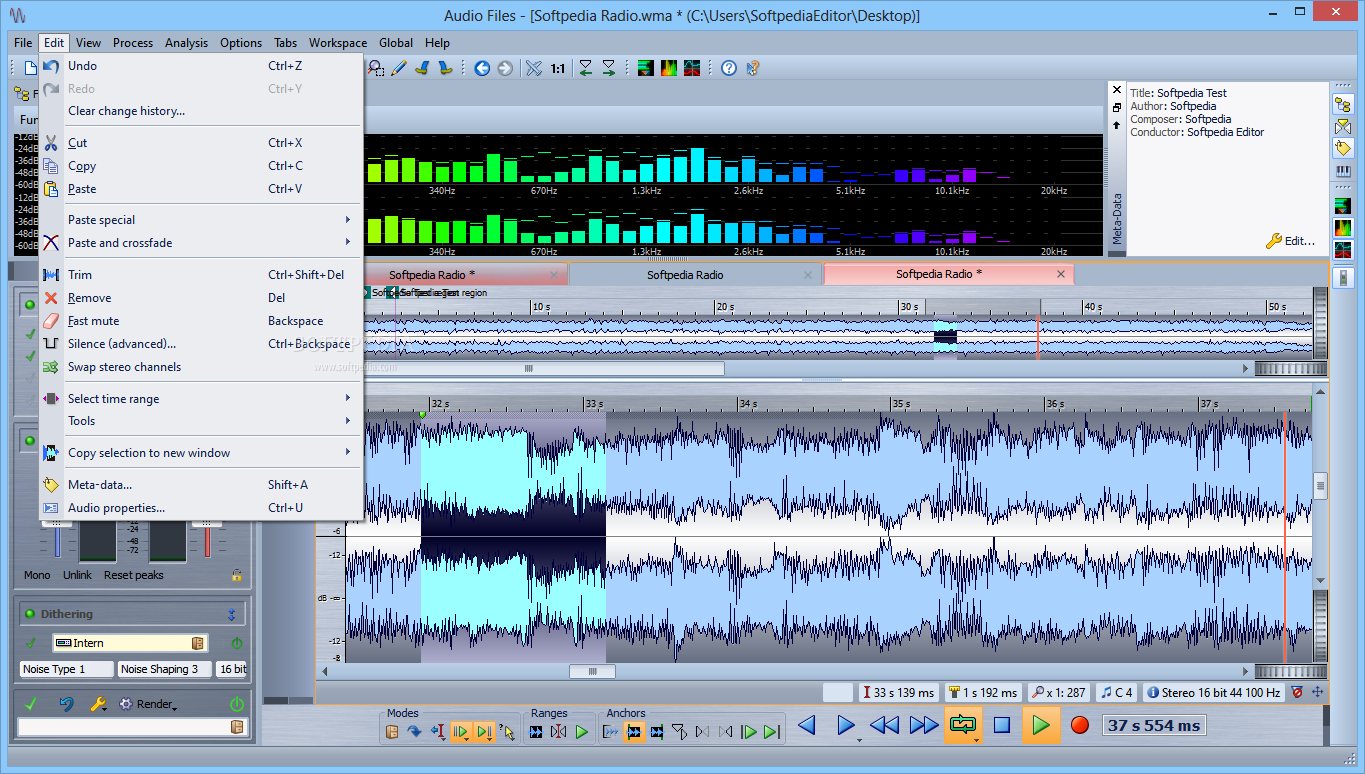
Task: Toggle the Dithering power button
Action: tap(237, 643)
